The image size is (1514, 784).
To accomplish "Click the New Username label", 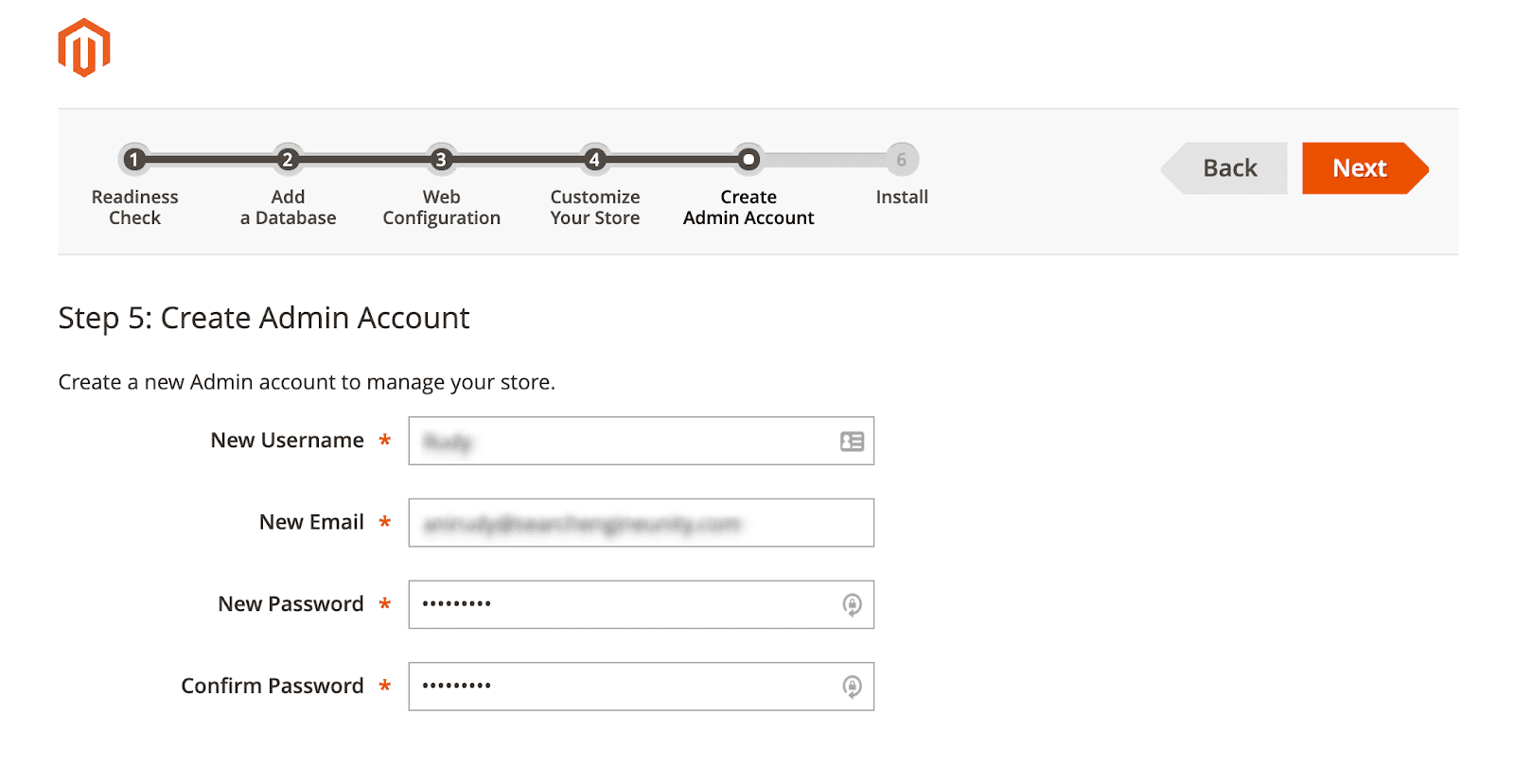I will point(287,441).
